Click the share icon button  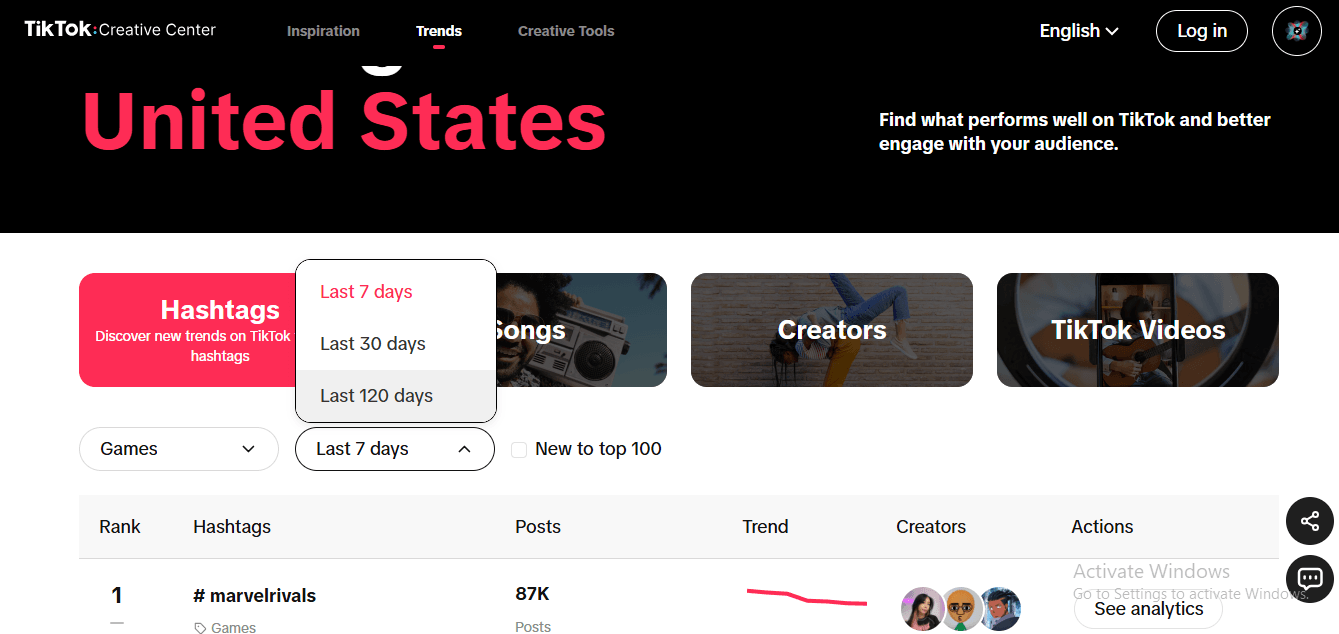[1309, 521]
